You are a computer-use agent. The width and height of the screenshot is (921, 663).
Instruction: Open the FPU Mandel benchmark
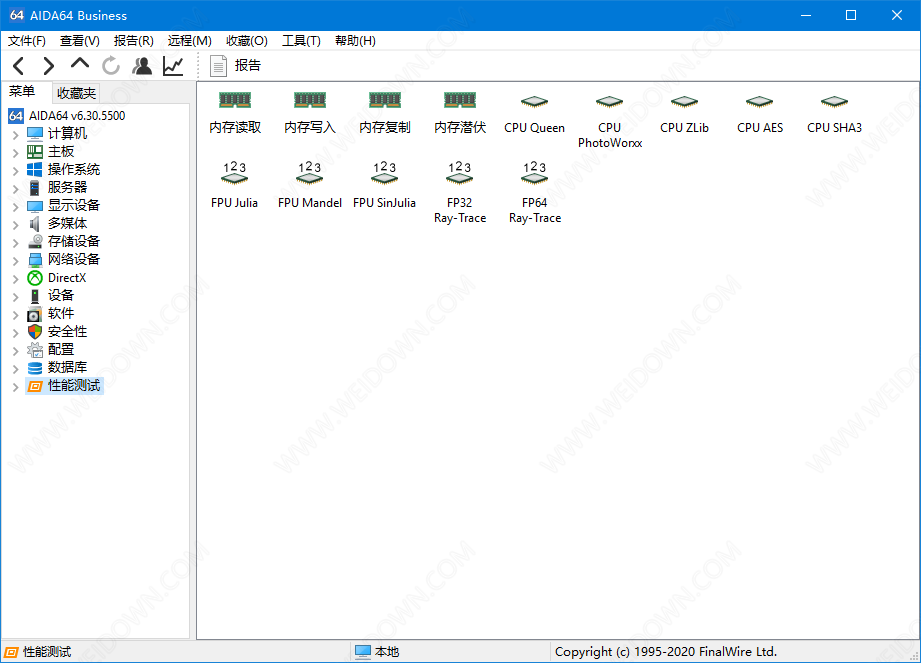click(310, 185)
